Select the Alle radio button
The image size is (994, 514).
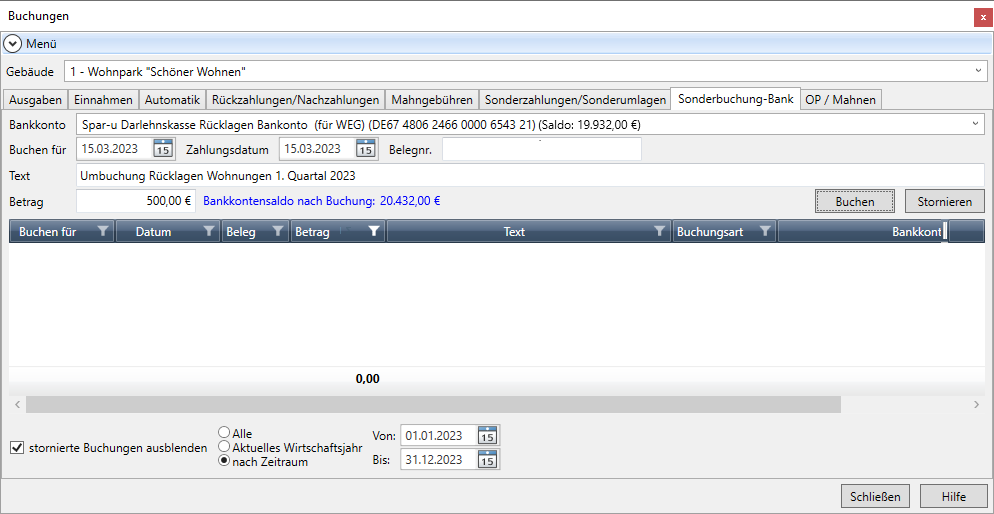pos(224,434)
